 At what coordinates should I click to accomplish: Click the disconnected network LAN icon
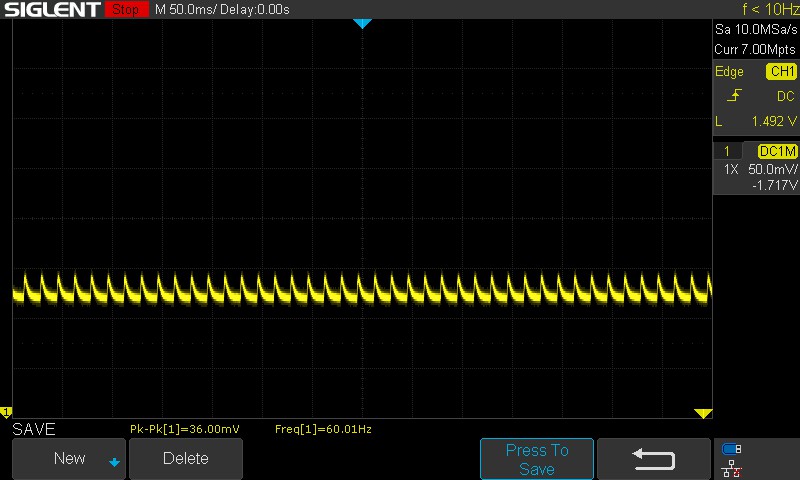(732, 467)
